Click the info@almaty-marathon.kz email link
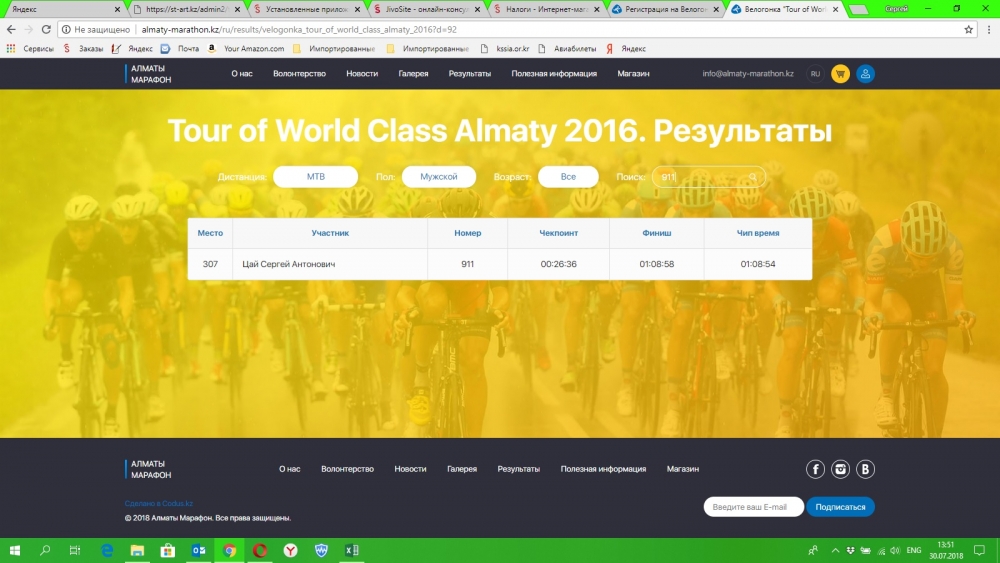The width and height of the screenshot is (1000, 563). 749,74
